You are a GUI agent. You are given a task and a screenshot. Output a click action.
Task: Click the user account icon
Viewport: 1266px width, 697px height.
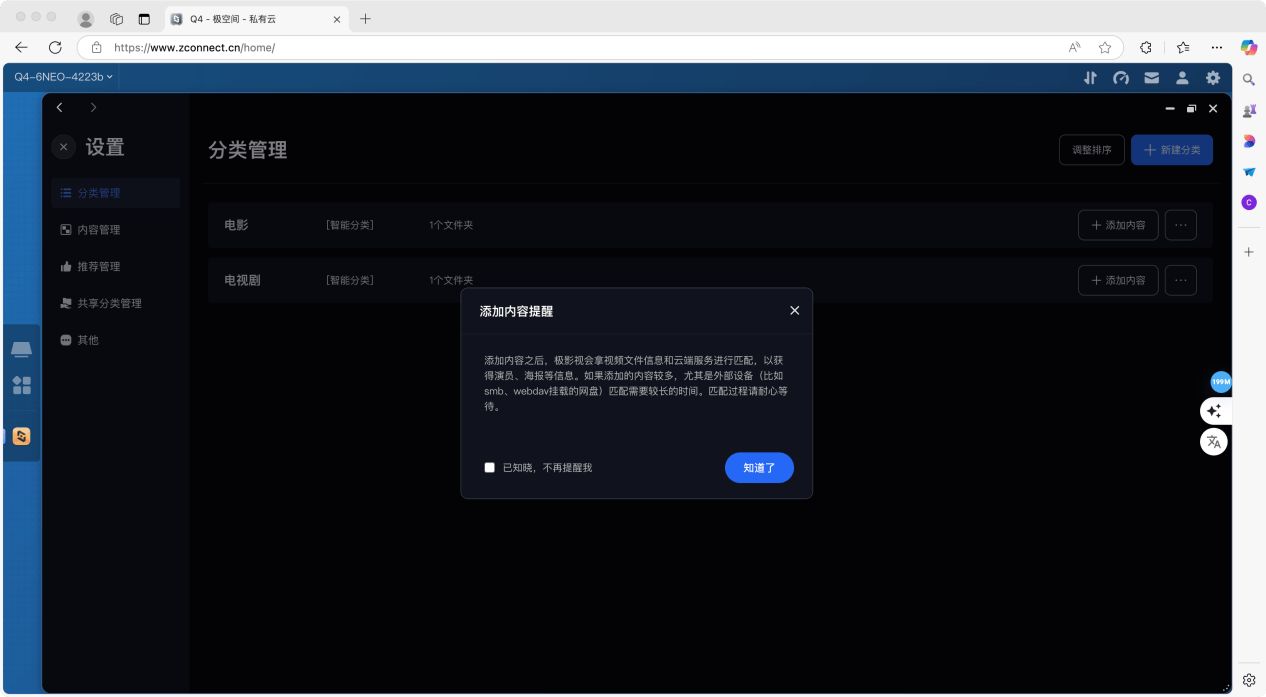point(1182,77)
